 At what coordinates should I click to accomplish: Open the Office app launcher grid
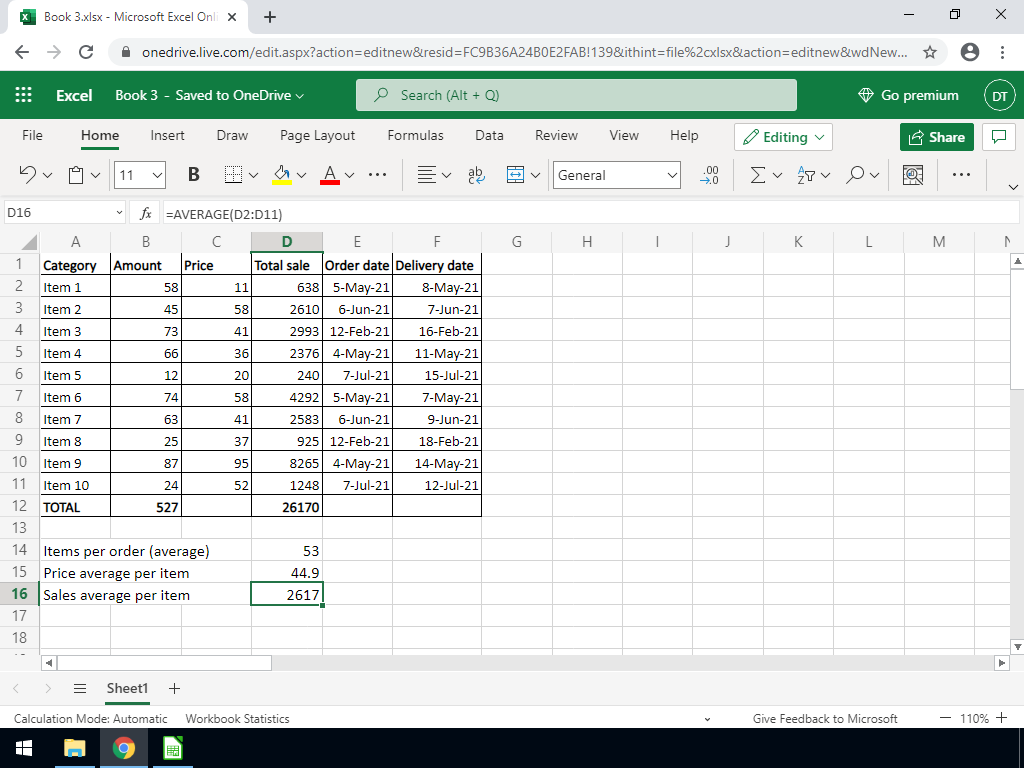click(24, 95)
